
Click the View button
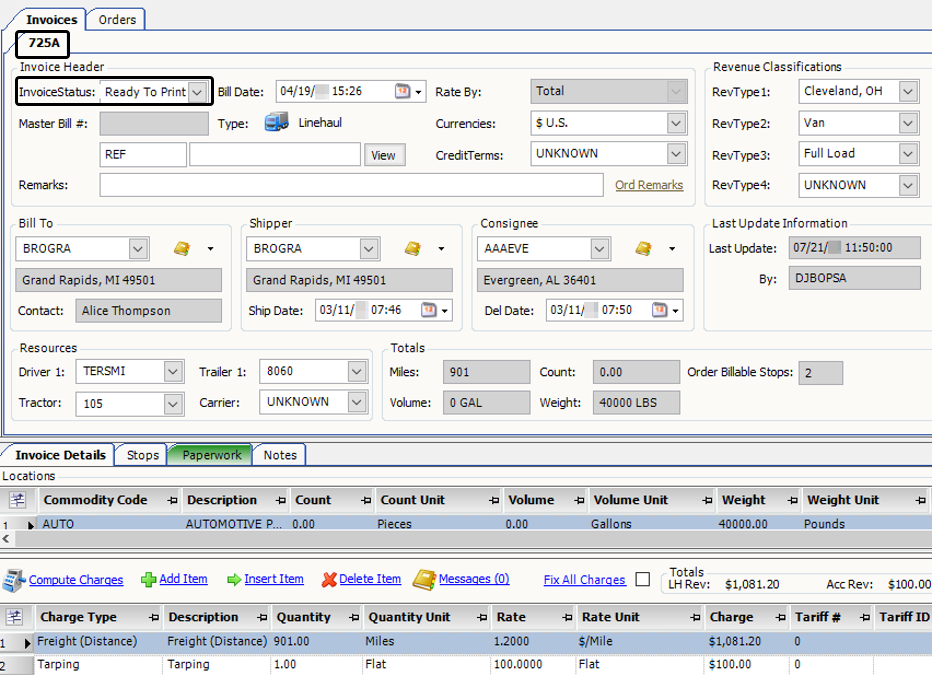[384, 155]
